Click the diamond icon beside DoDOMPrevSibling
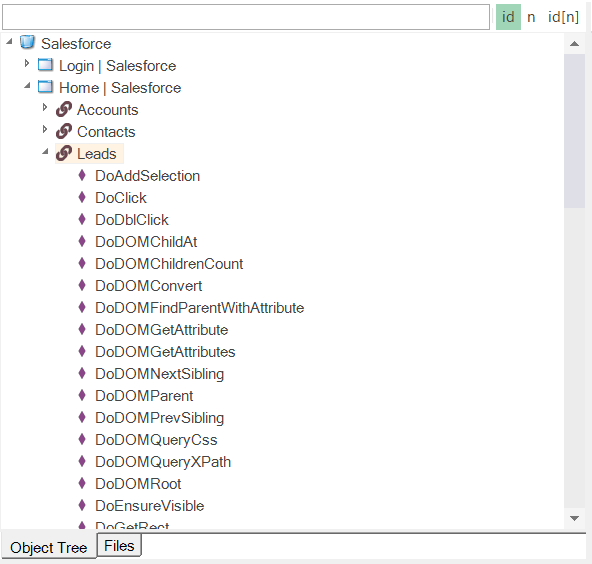The image size is (592, 564). pyautogui.click(x=82, y=417)
